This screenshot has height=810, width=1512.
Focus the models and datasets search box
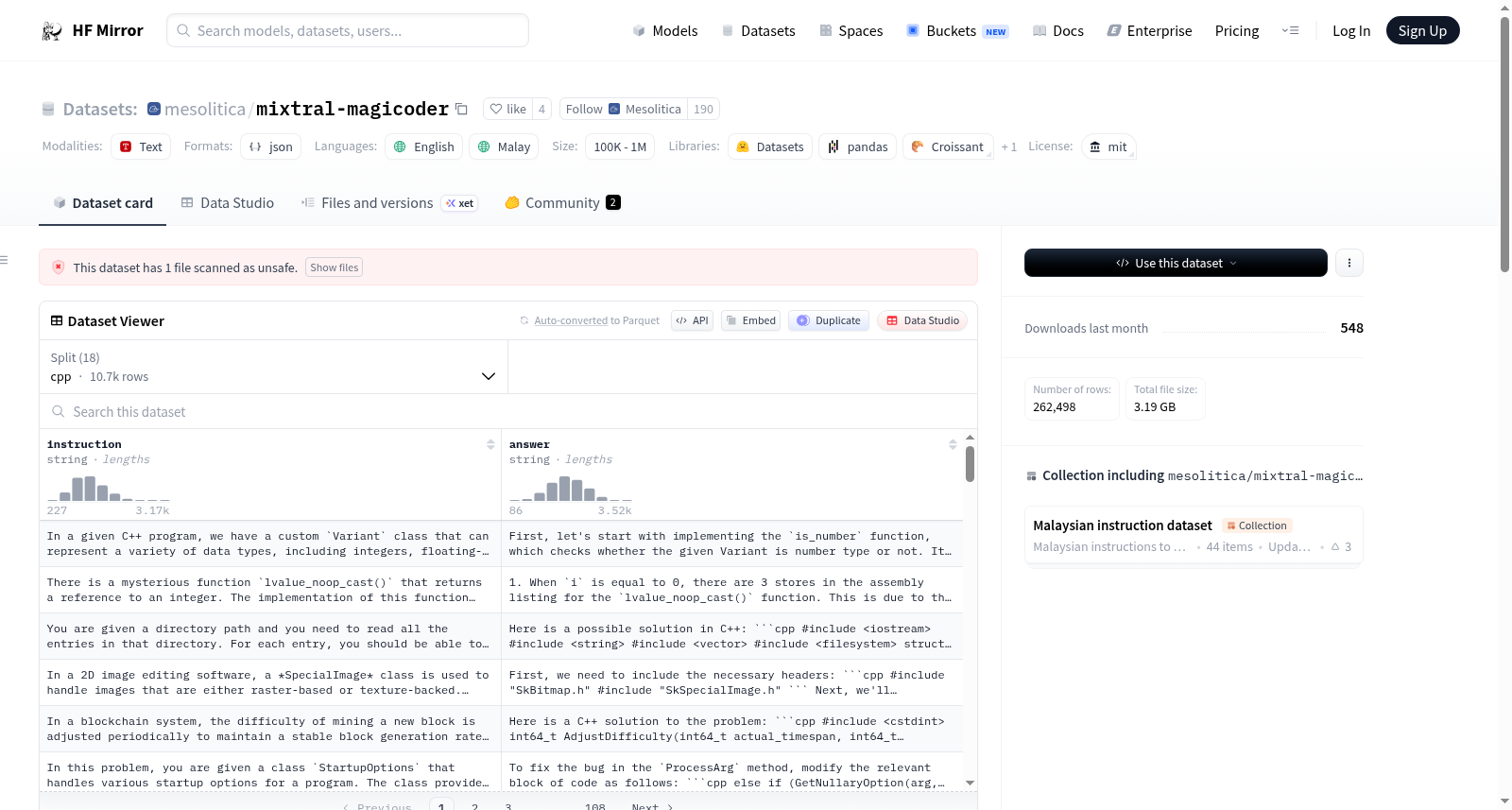tap(348, 30)
